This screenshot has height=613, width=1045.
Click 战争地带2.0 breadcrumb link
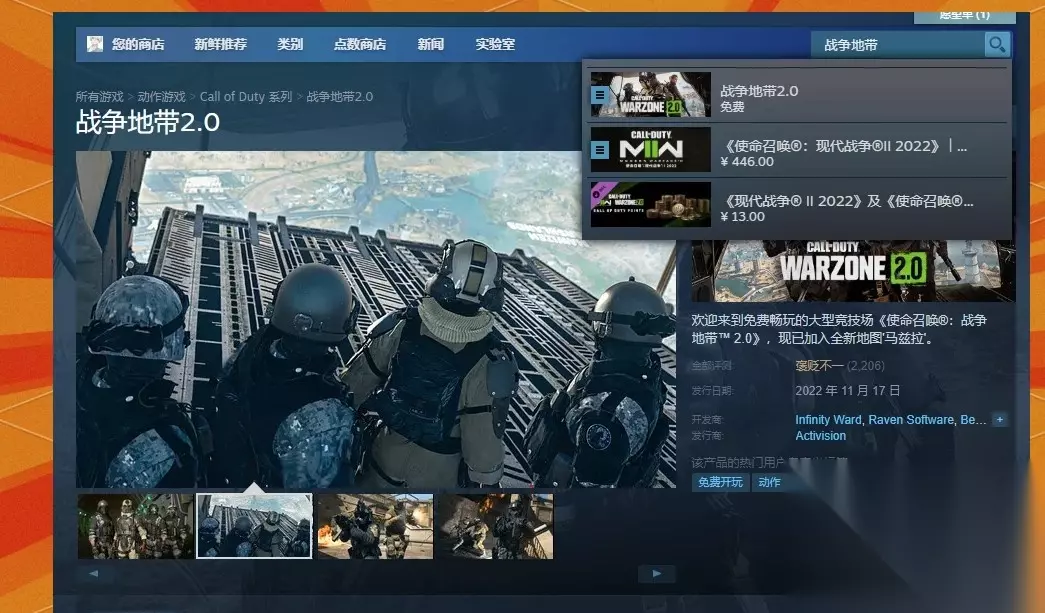[x=340, y=97]
